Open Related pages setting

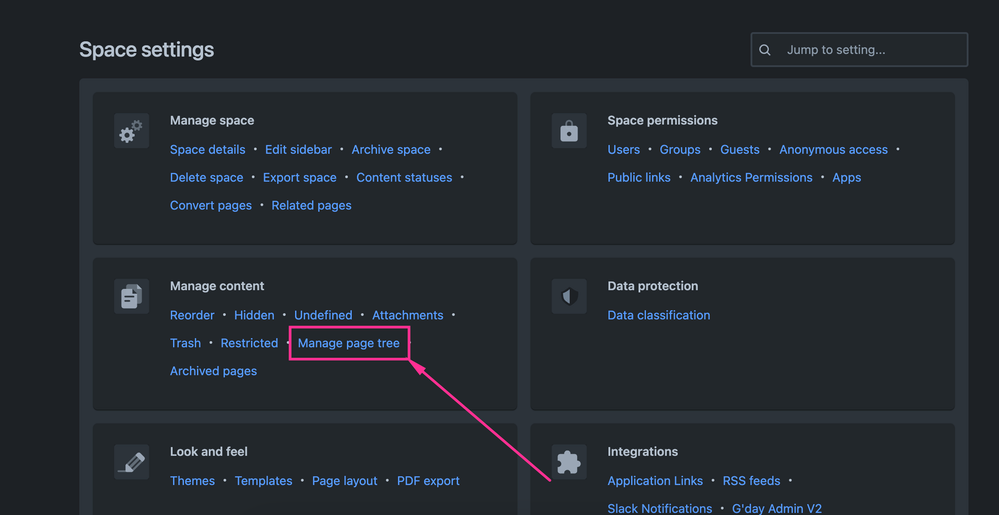click(312, 206)
